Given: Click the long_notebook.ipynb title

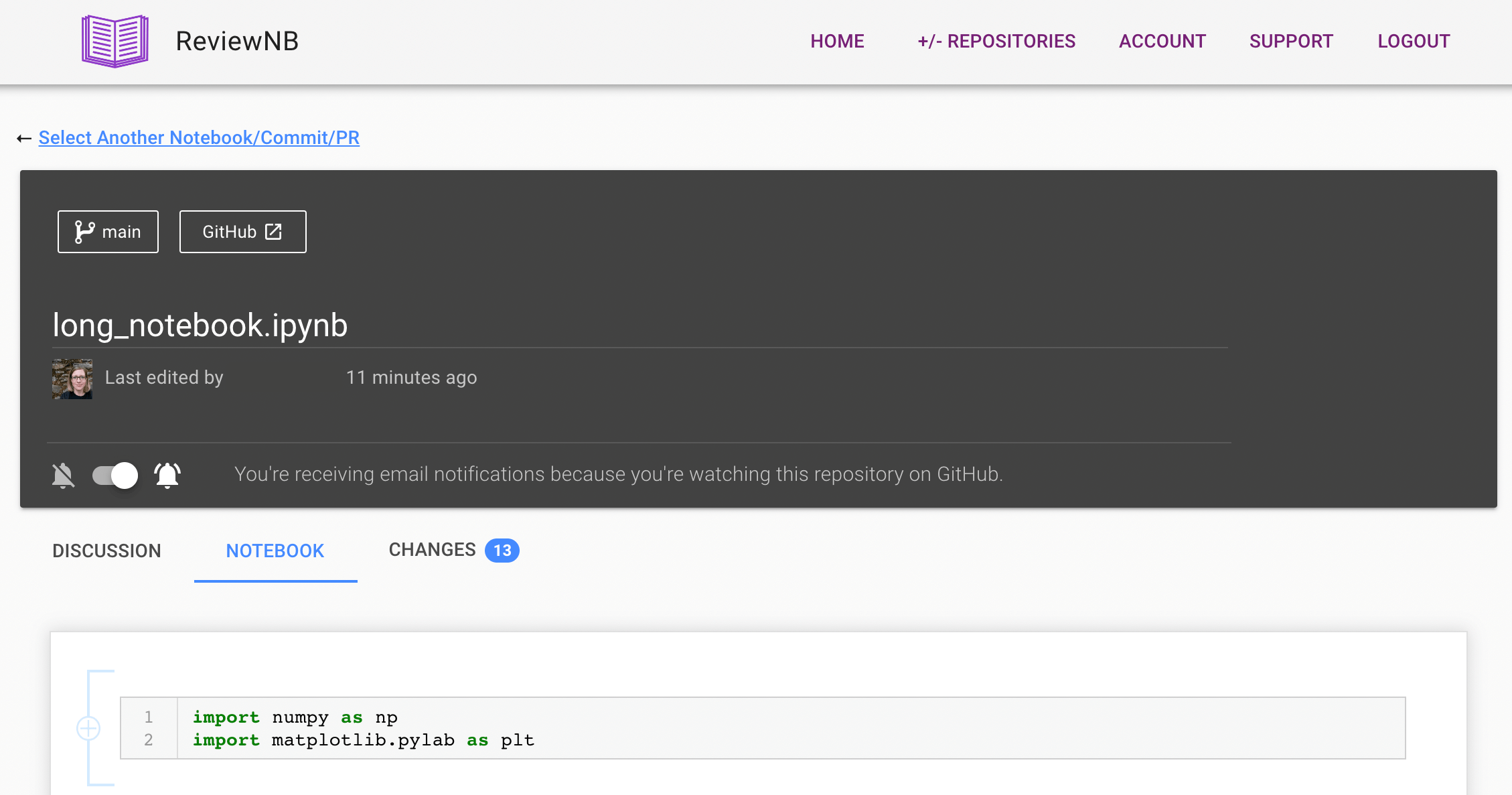Looking at the screenshot, I should [200, 325].
